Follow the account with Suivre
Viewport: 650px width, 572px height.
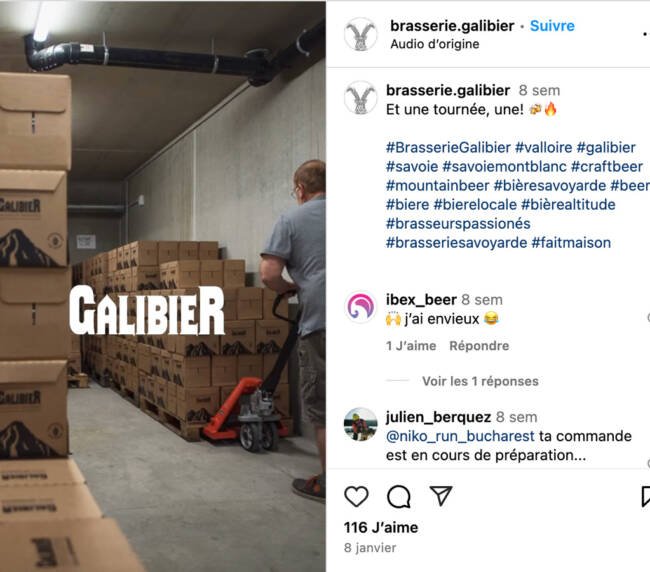pyautogui.click(x=552, y=26)
